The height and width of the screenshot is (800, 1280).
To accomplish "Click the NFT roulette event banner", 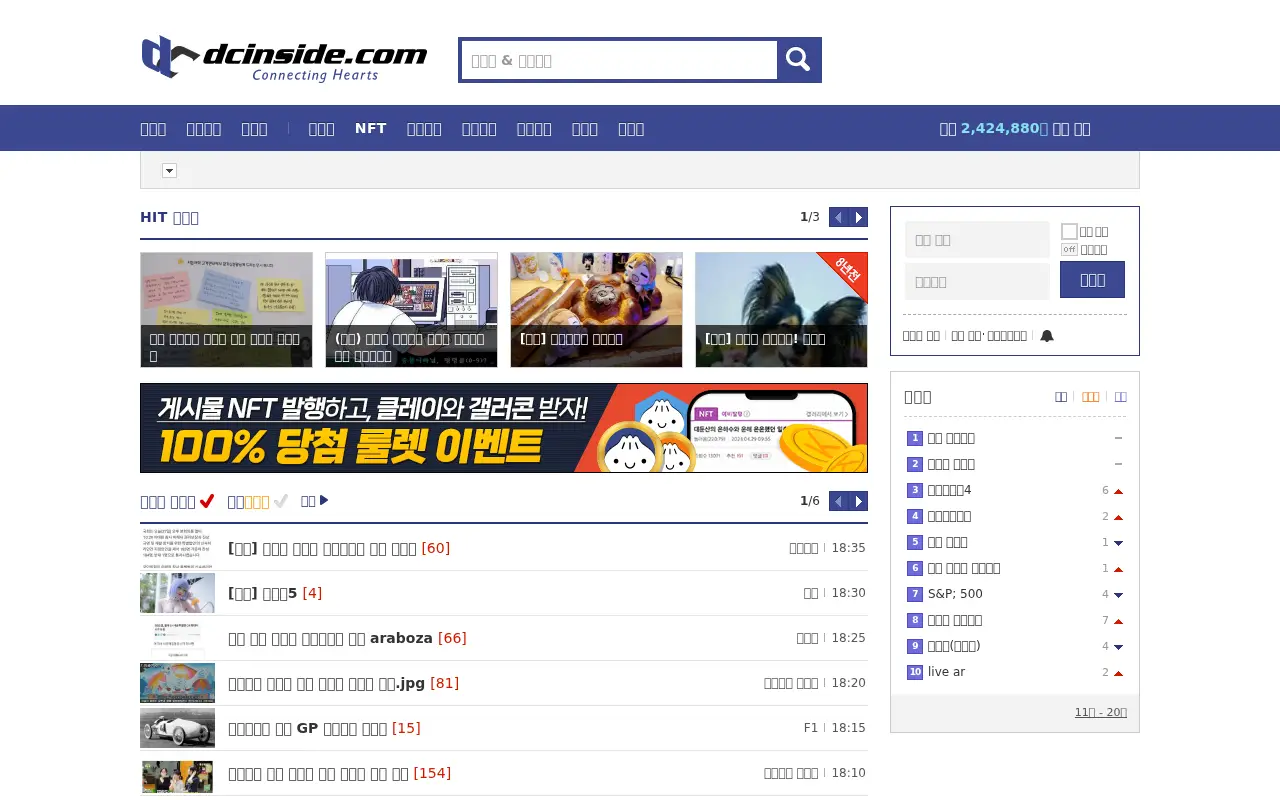I will 504,428.
